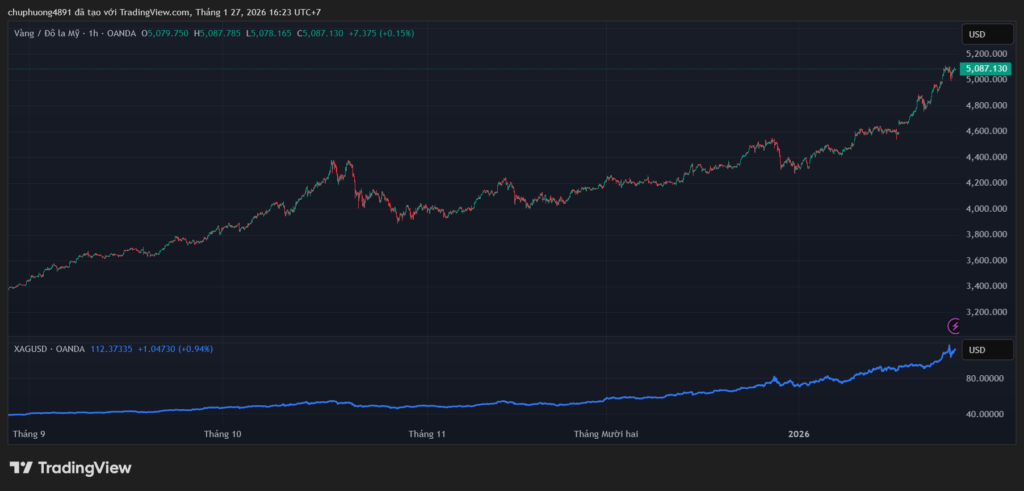The width and height of the screenshot is (1024, 491).
Task: Select Tháng 11 on the time axis
Action: tap(426, 434)
